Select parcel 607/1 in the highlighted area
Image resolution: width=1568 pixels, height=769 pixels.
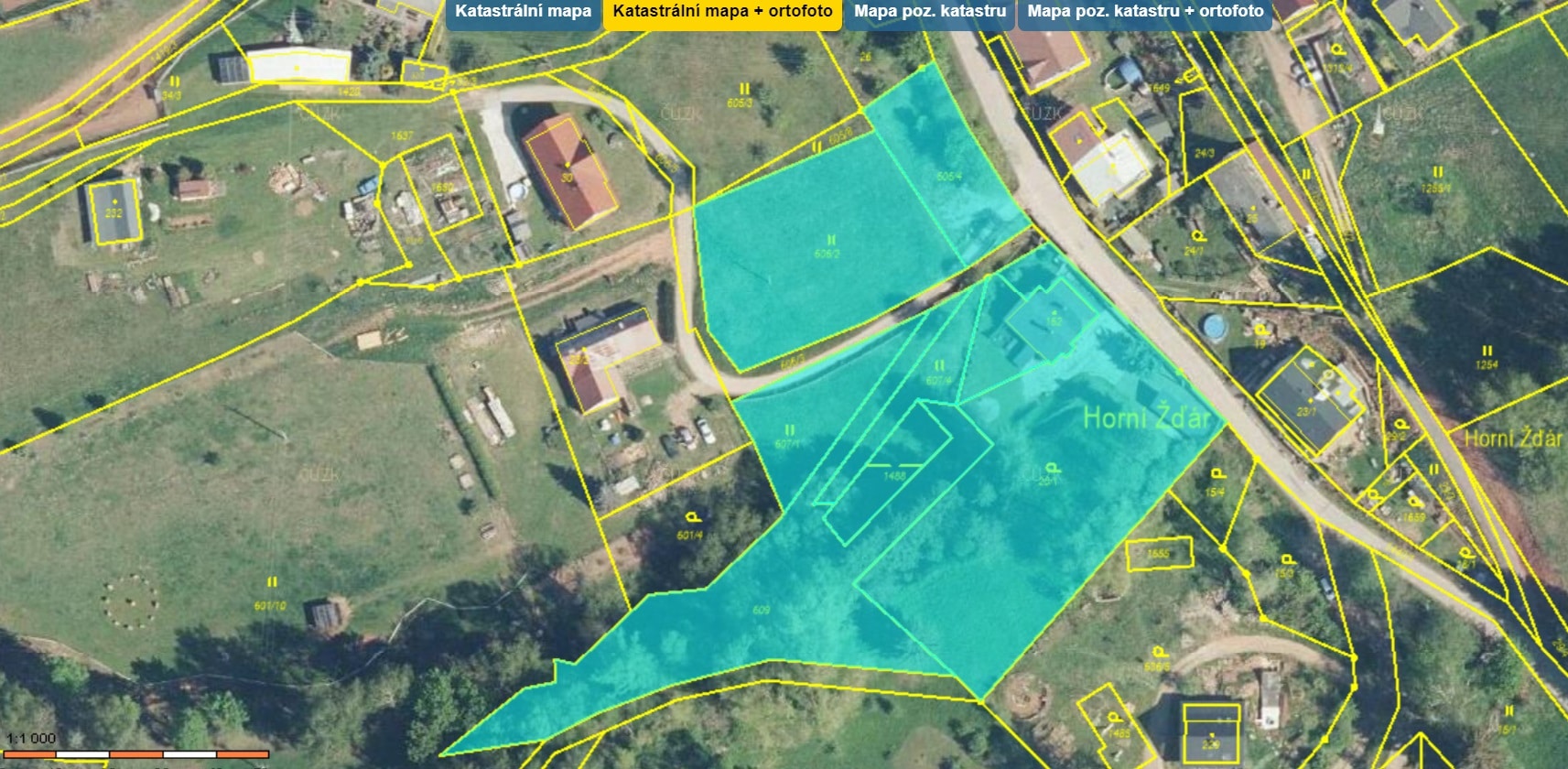[x=787, y=439]
